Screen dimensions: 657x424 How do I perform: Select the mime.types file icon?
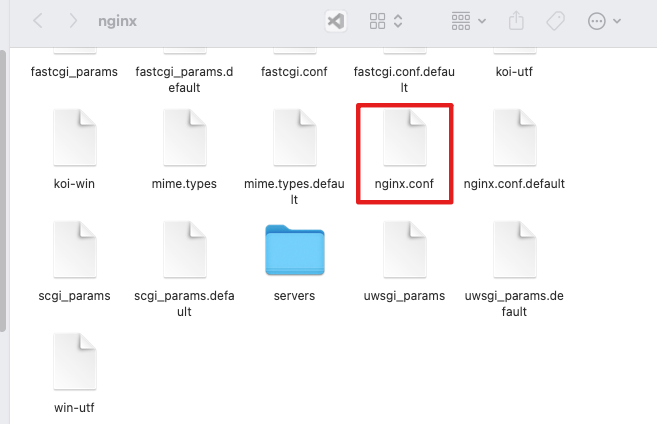[185, 137]
